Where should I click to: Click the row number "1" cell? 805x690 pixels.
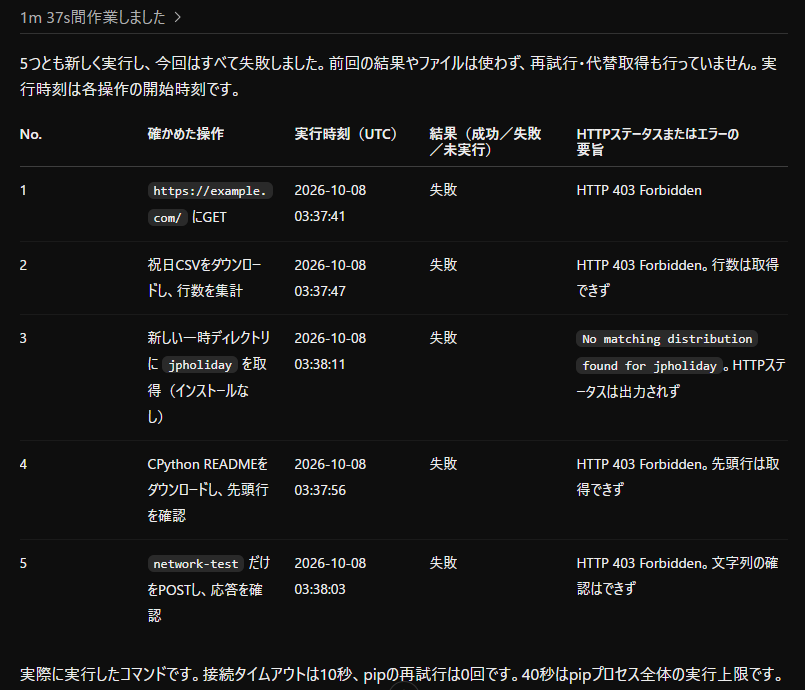[23, 190]
